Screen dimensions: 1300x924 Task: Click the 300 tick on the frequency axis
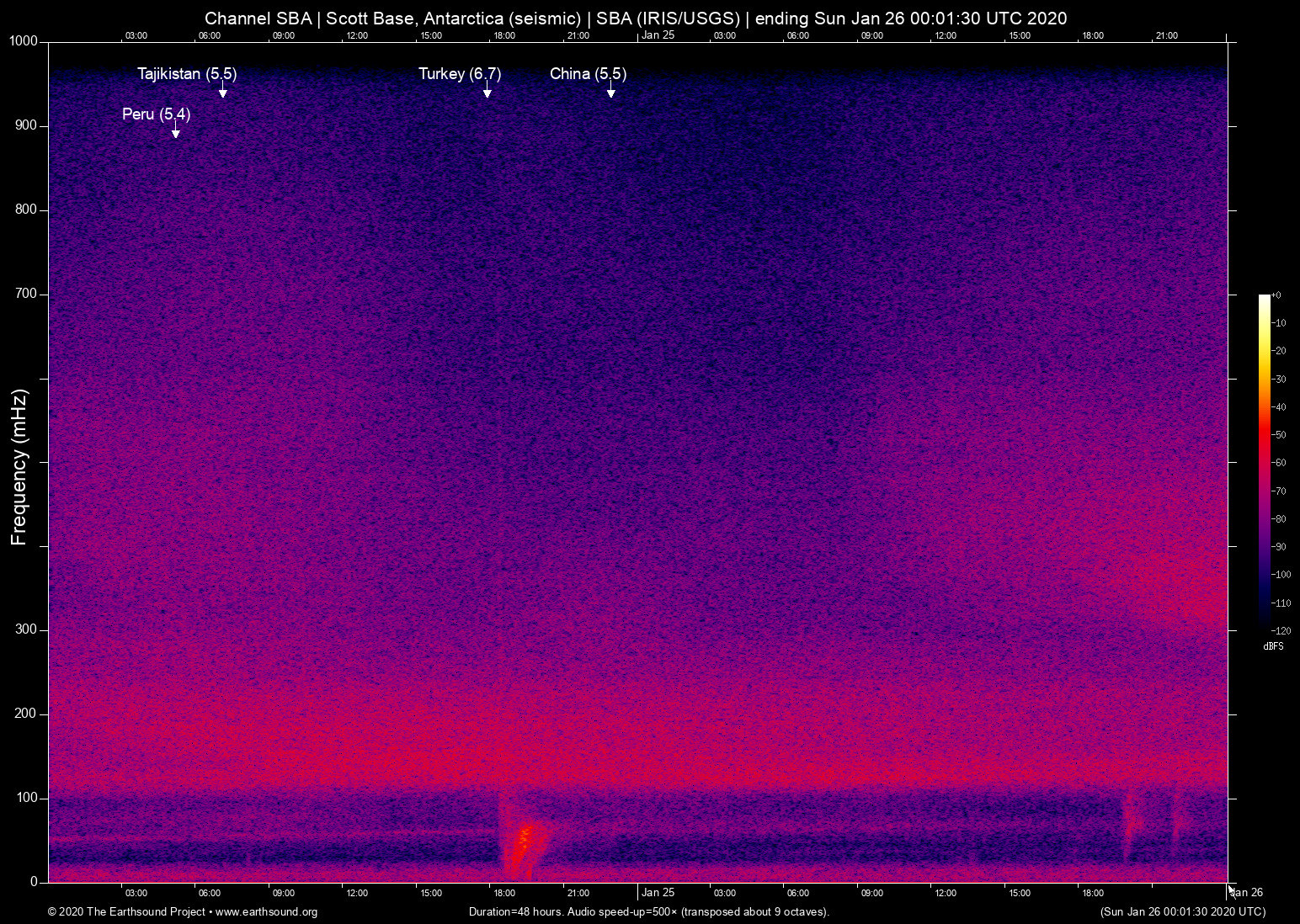coord(26,629)
